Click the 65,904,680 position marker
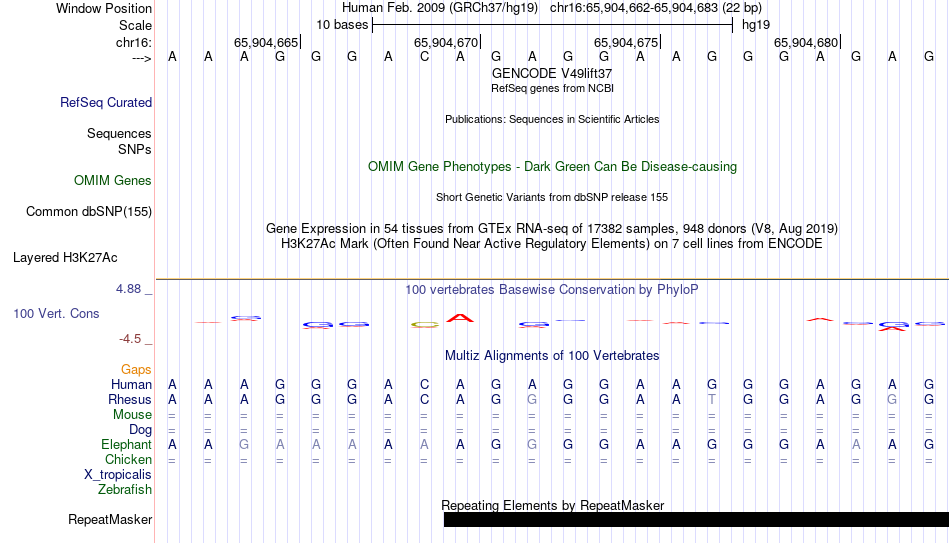Screen dimensions: 950x543 click(806, 42)
